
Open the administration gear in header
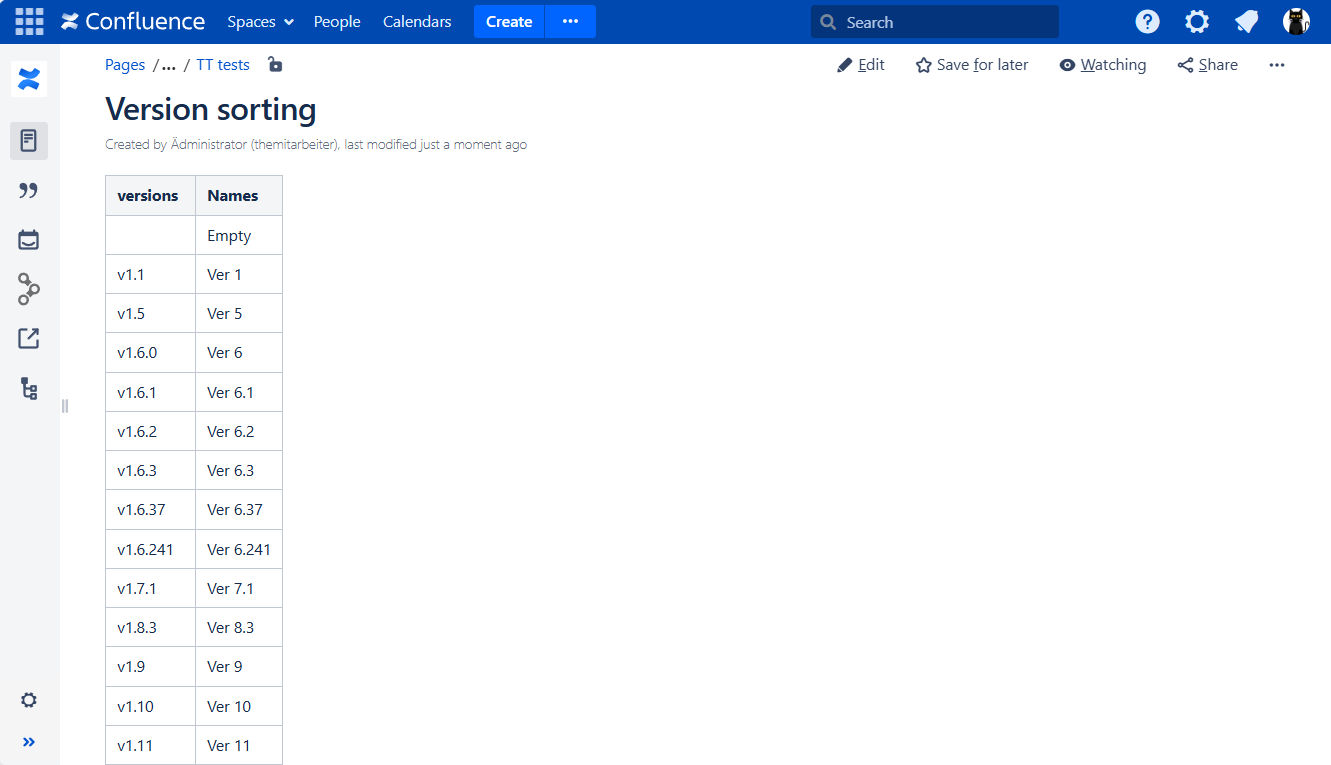1196,22
